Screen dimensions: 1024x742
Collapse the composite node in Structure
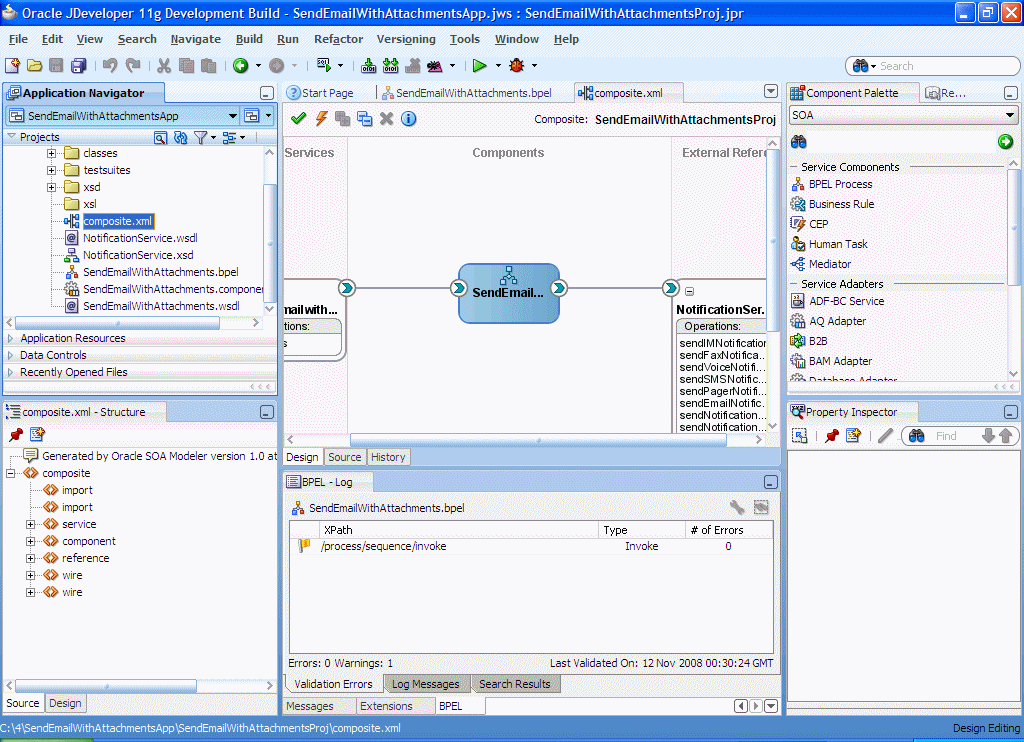(x=10, y=474)
